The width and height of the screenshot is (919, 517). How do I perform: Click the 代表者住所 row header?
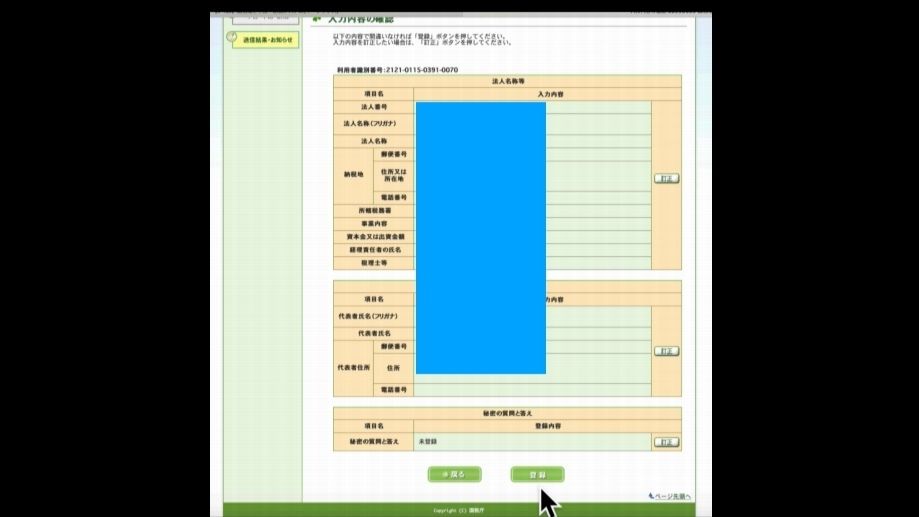coord(353,368)
